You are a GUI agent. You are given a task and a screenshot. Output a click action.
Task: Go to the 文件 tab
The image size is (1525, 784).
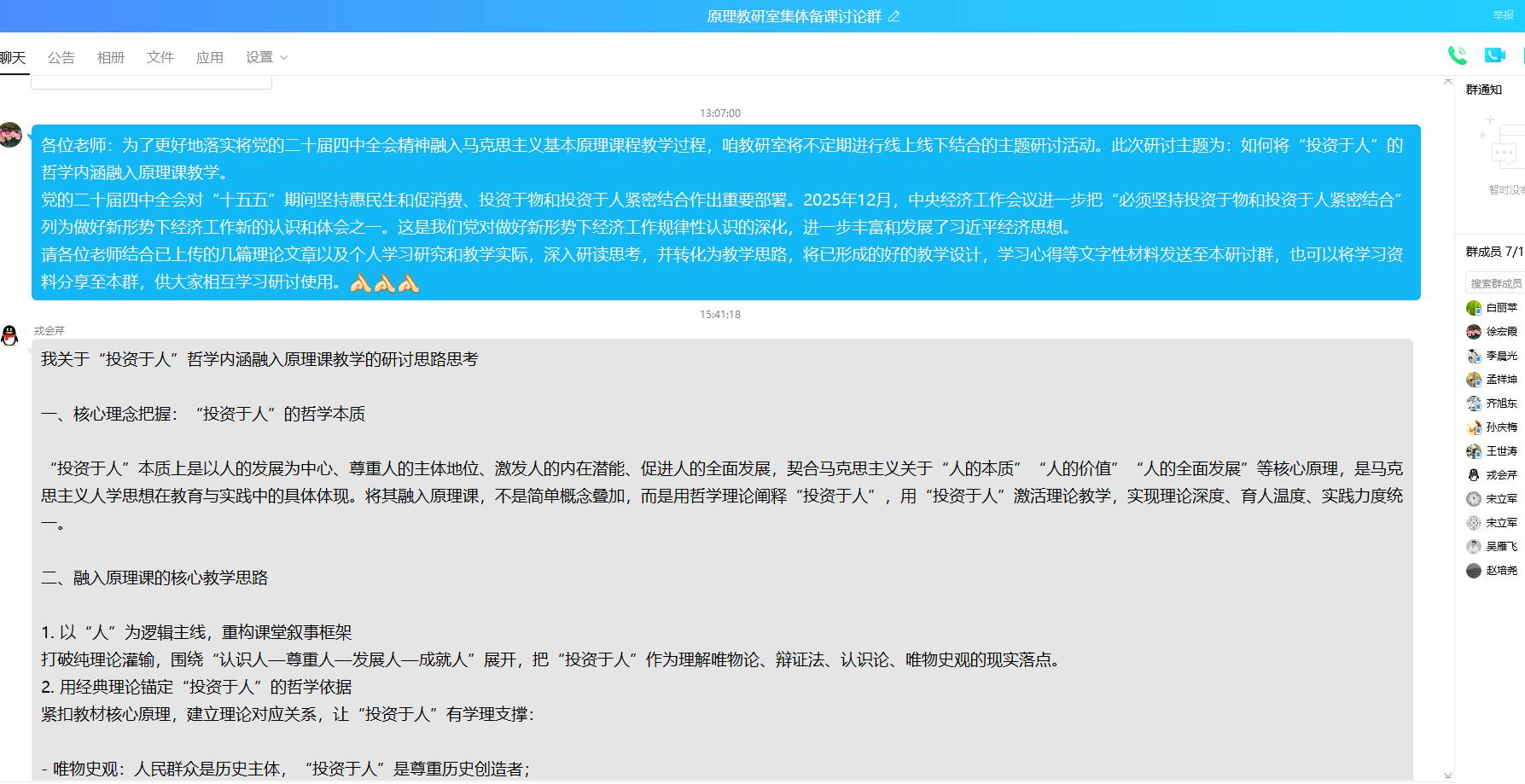(x=160, y=57)
